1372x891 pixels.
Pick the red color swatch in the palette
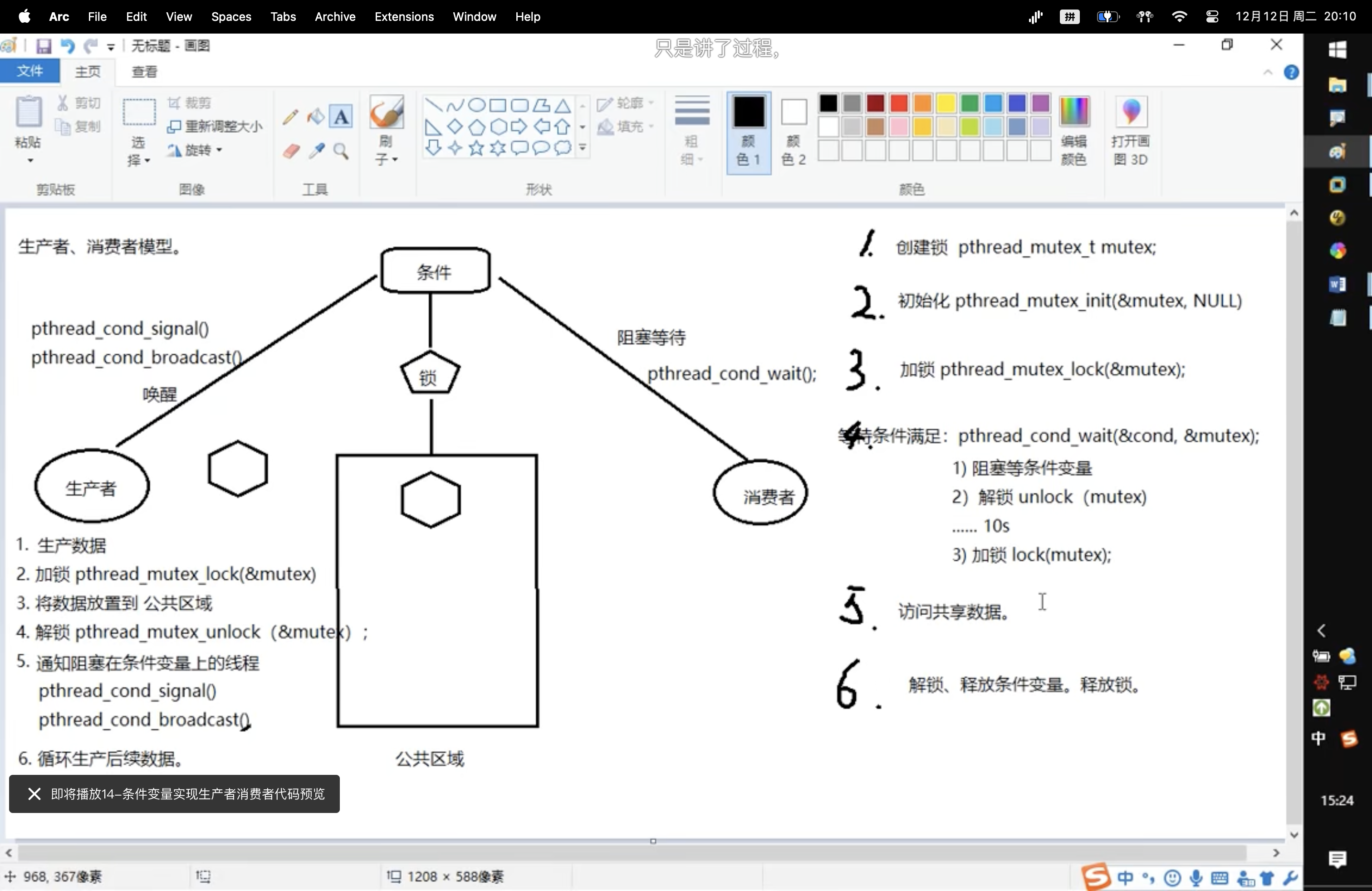(899, 102)
